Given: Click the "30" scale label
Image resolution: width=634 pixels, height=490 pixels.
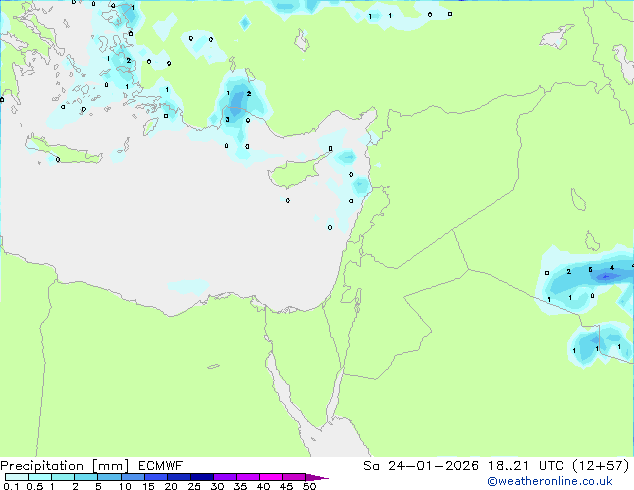Looking at the screenshot, I should point(217,486).
